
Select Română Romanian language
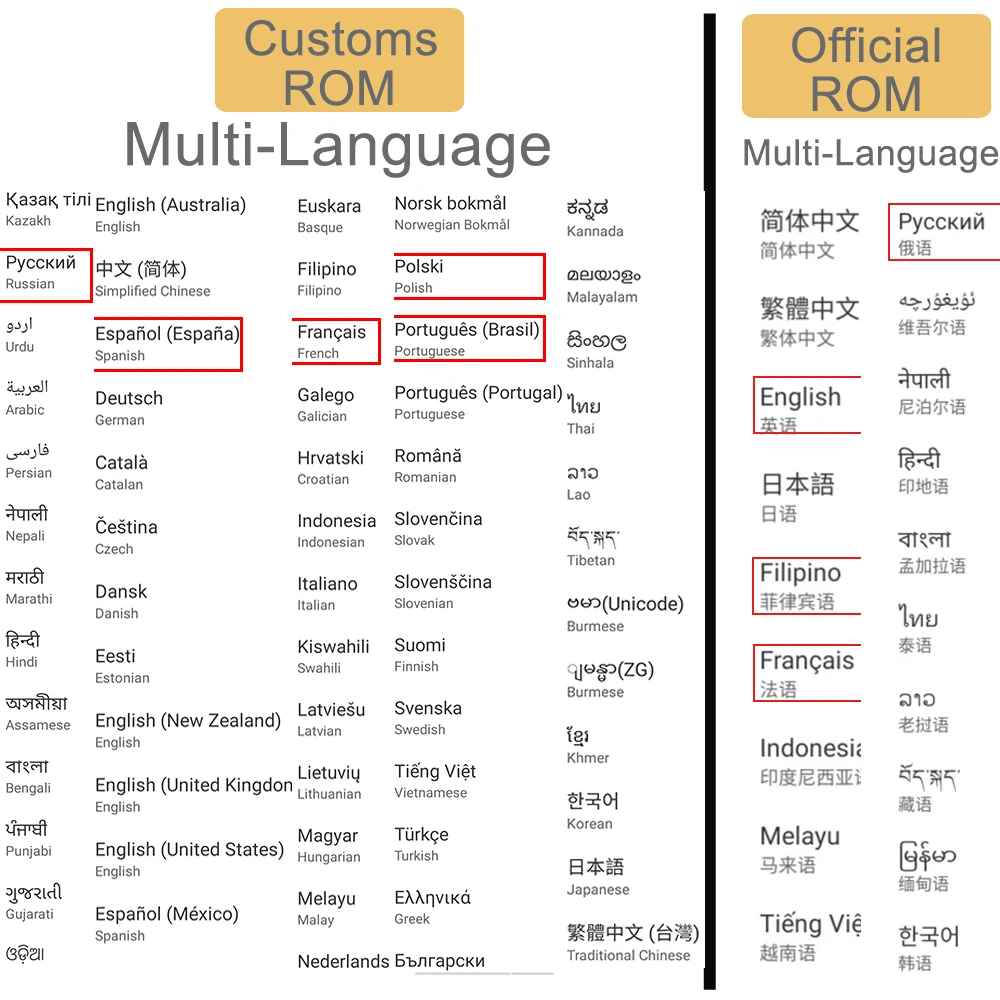click(x=428, y=466)
